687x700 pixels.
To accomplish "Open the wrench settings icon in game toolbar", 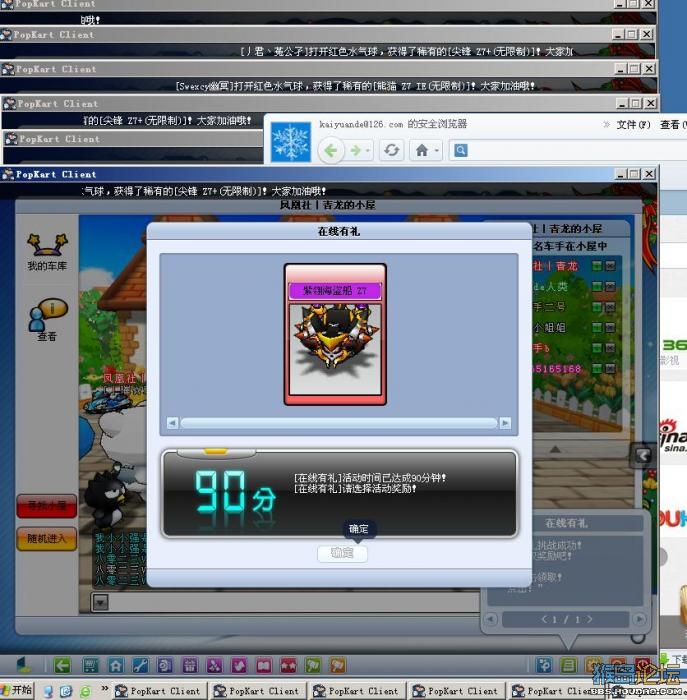I will pos(140,666).
